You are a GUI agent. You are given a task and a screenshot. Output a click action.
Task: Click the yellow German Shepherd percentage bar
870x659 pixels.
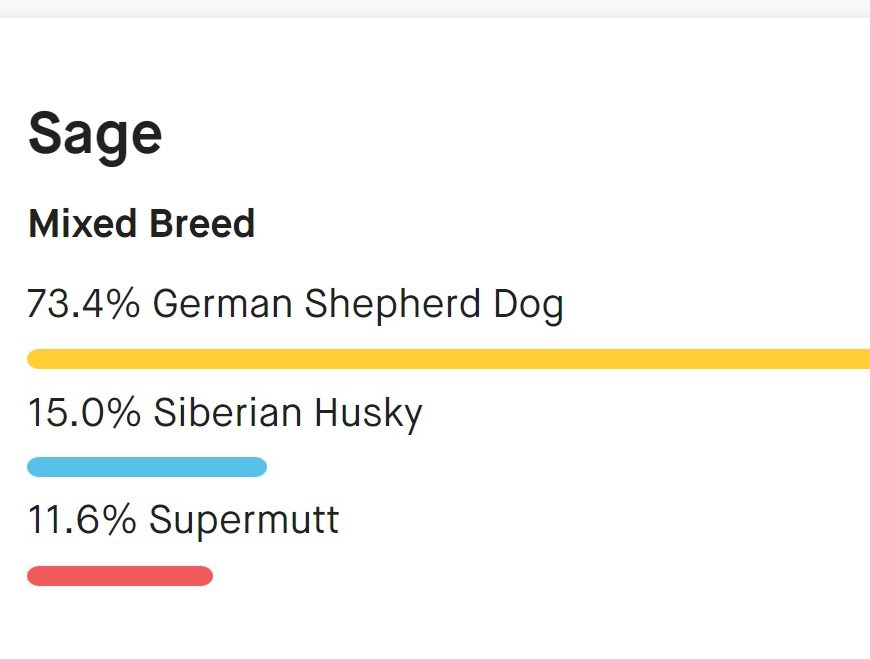coord(448,359)
